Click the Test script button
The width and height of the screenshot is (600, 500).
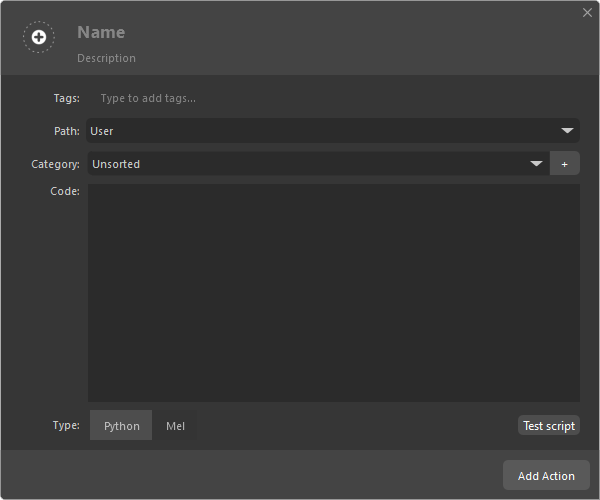pyautogui.click(x=549, y=425)
